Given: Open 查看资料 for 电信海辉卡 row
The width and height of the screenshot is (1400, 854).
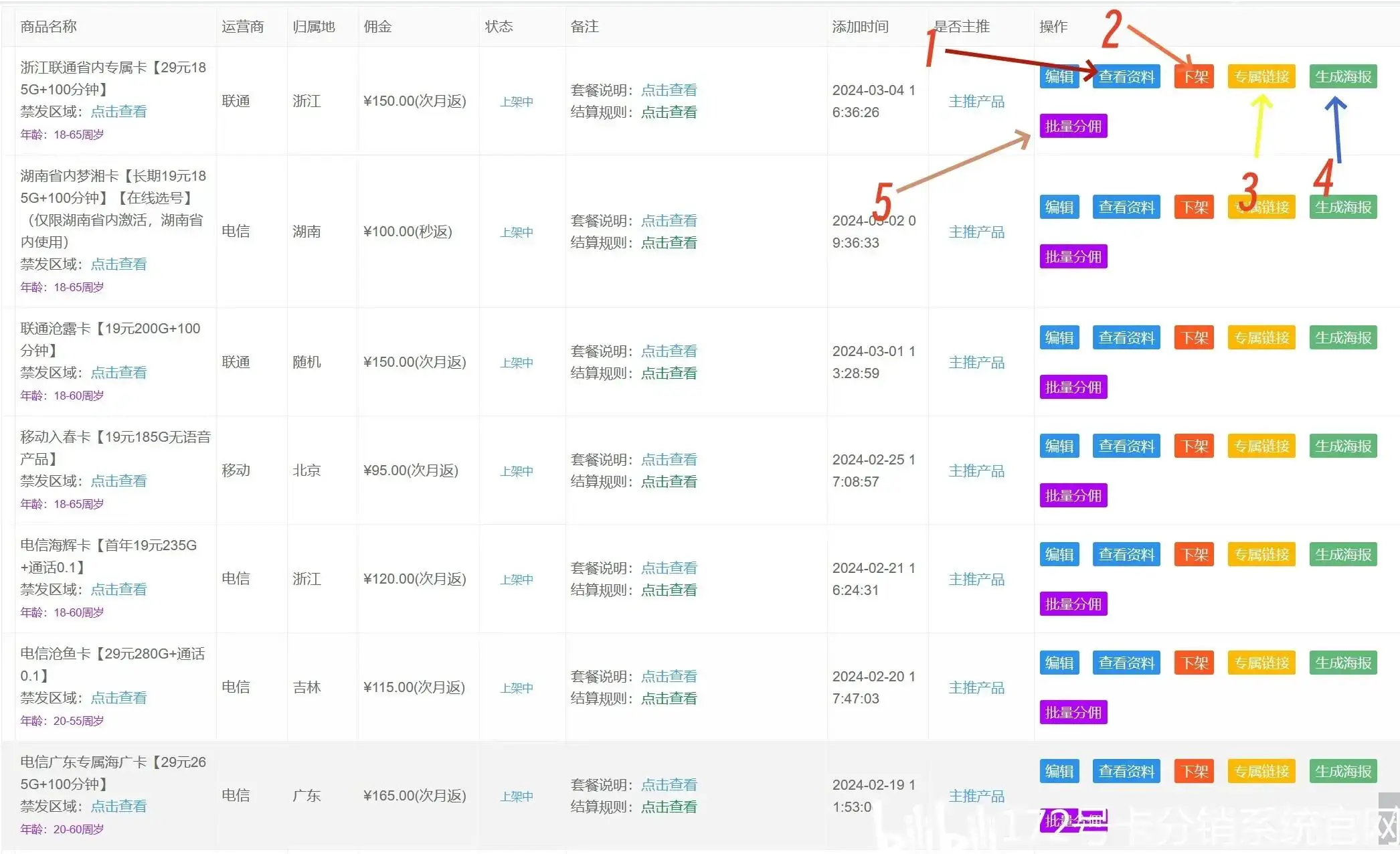Looking at the screenshot, I should tap(1126, 555).
